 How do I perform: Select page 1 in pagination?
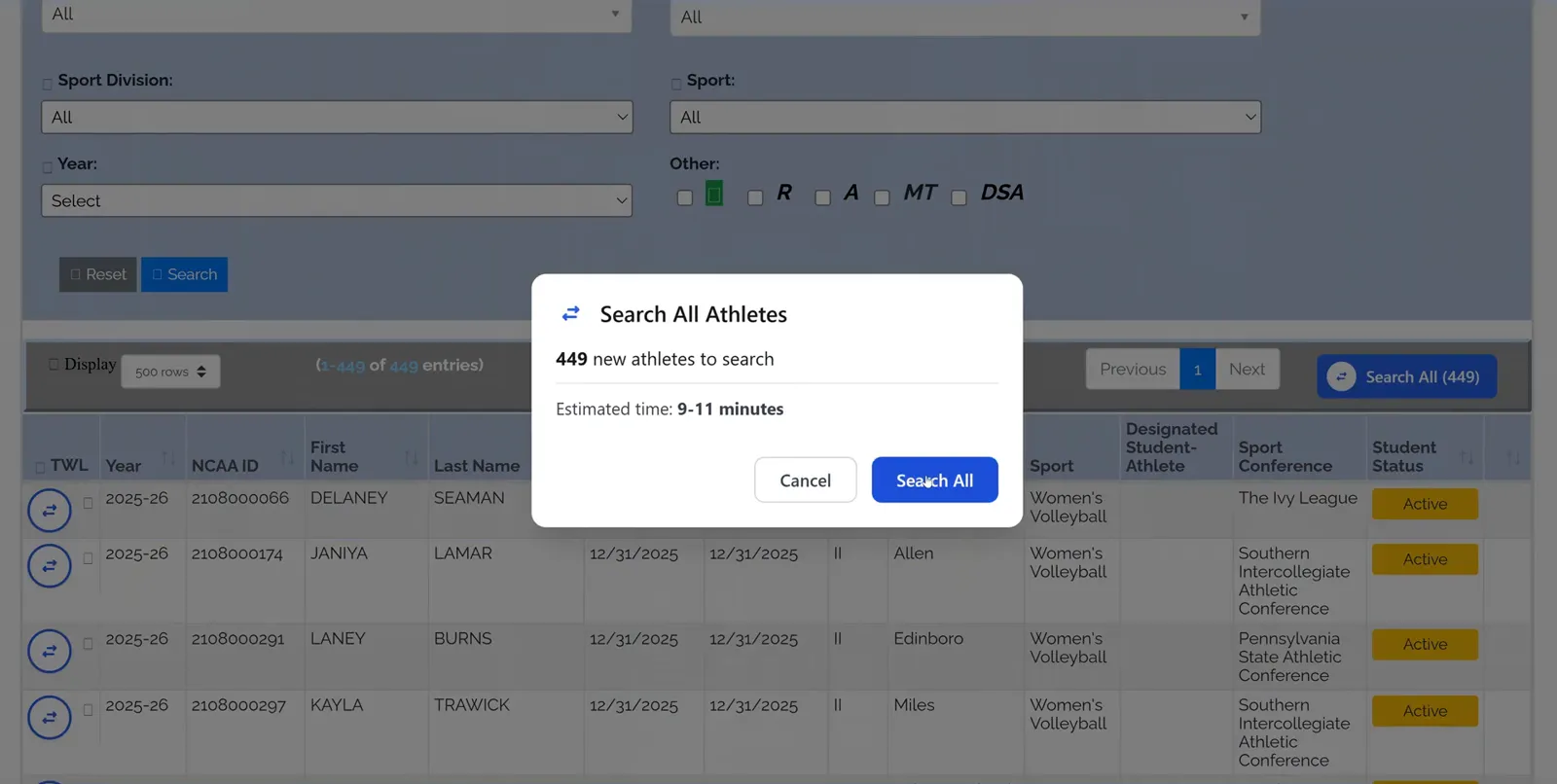1197,369
